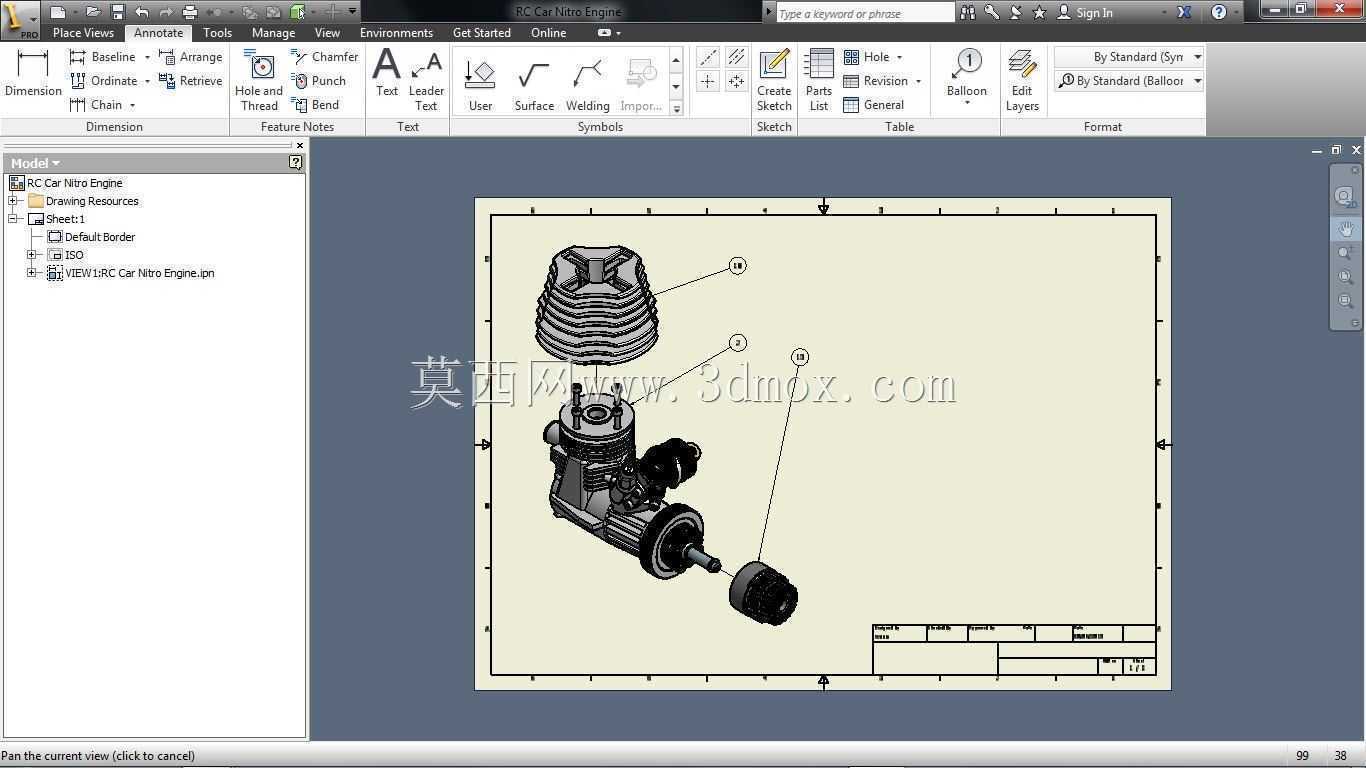Expand the Drawing Resources folder

coord(13,201)
